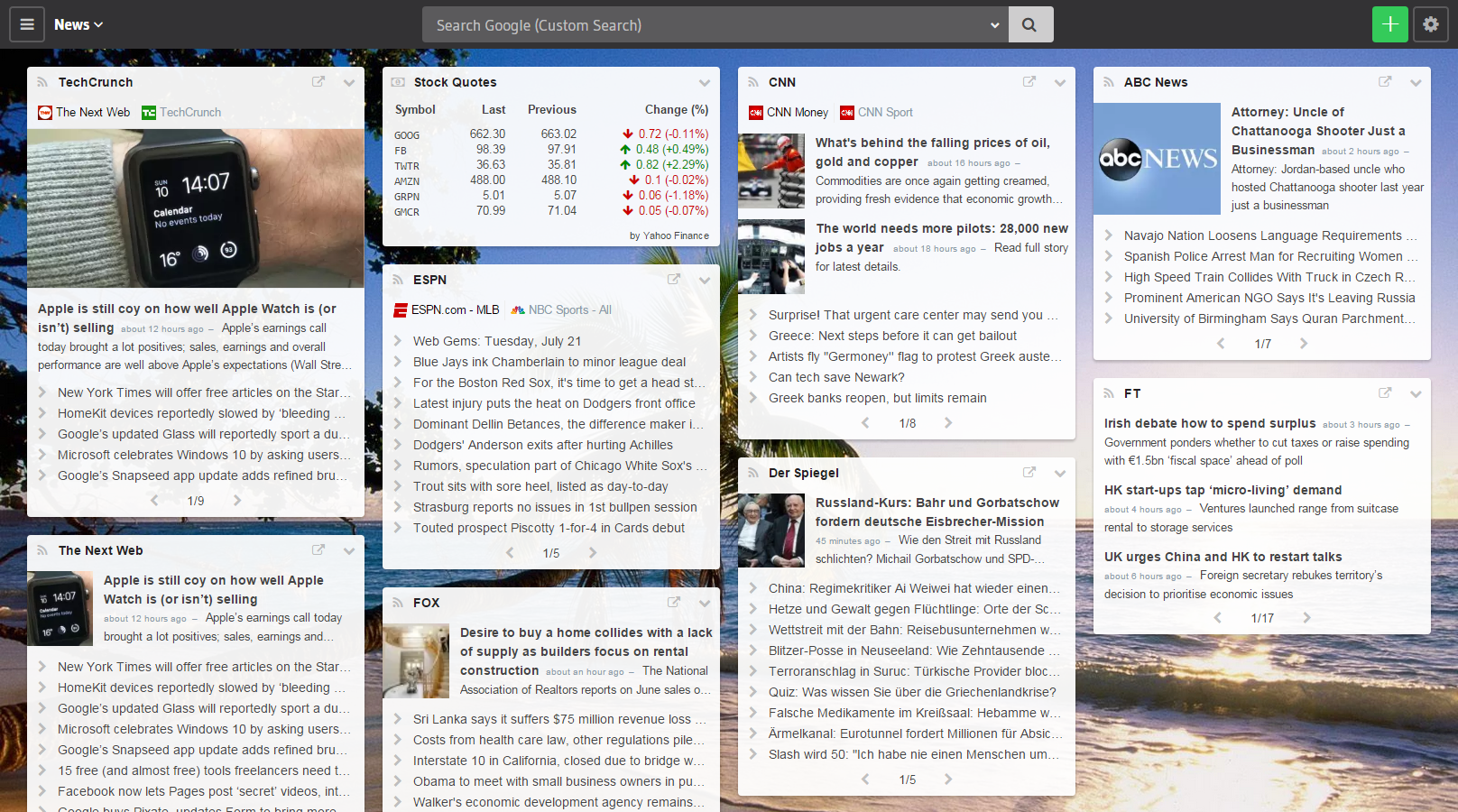This screenshot has height=812, width=1458.
Task: Open The Next Web widget external link icon
Action: tap(318, 550)
